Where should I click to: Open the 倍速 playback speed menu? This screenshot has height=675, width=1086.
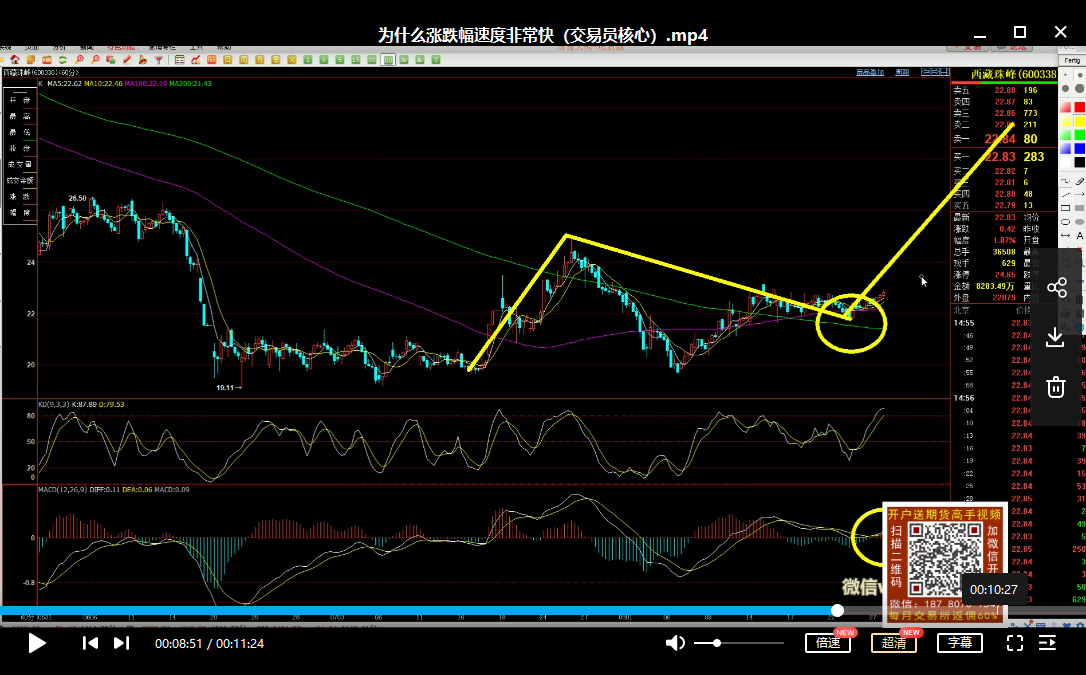pyautogui.click(x=827, y=643)
